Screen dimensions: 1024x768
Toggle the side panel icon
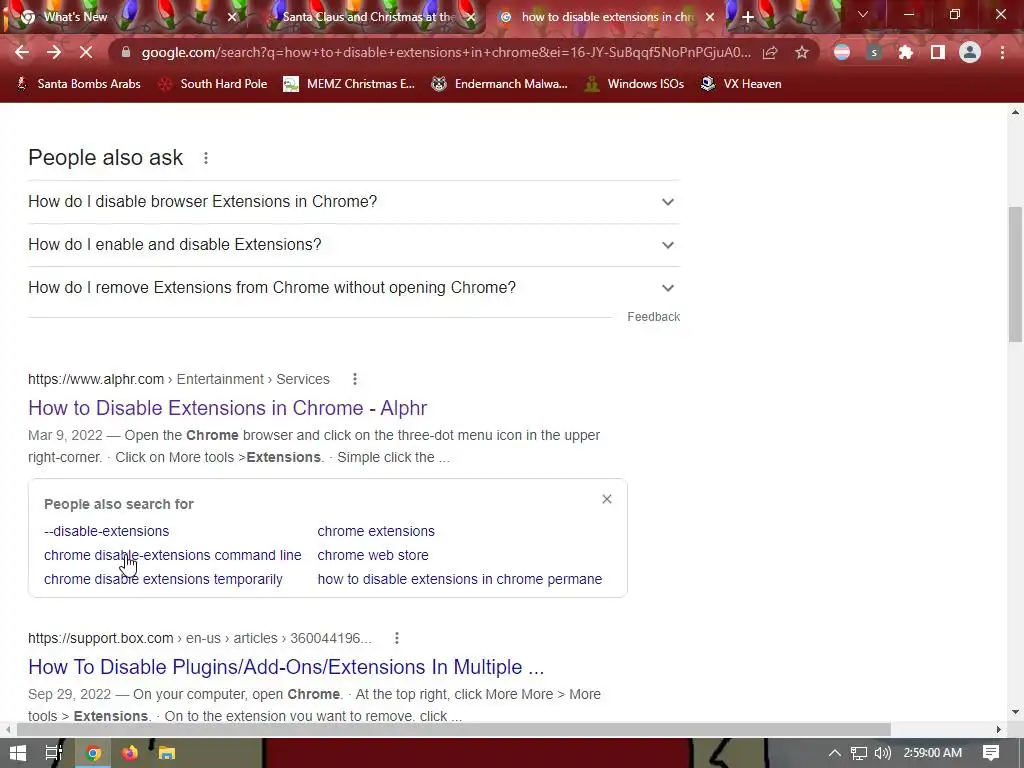938,52
